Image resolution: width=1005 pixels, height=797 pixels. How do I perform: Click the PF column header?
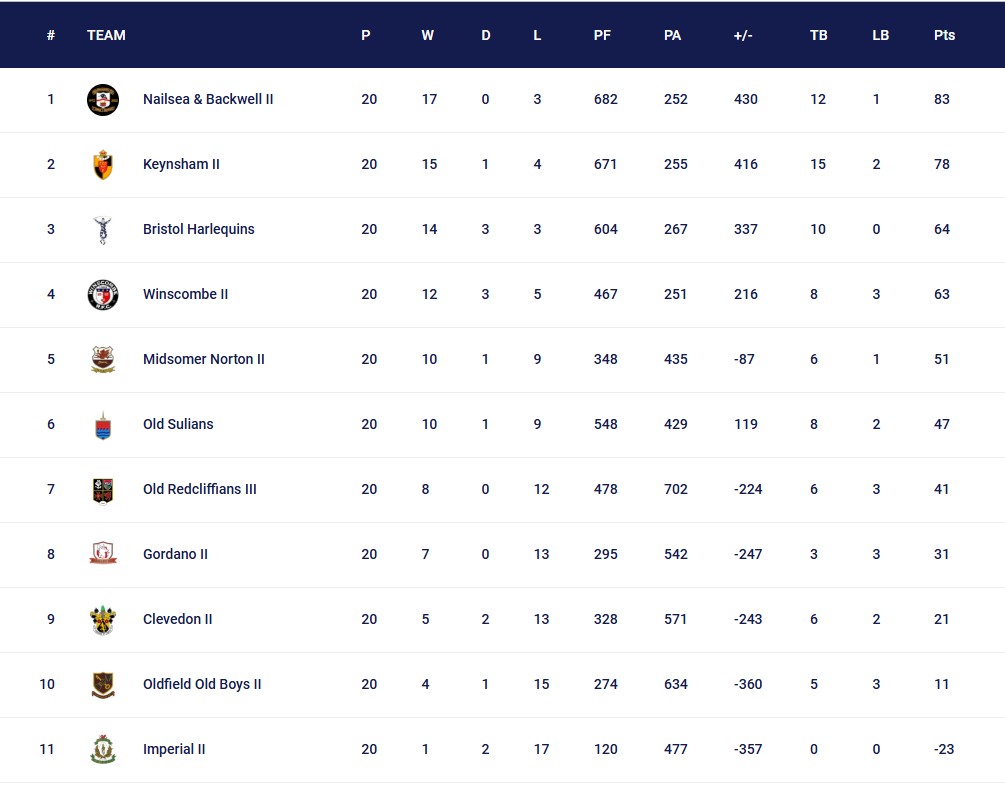pos(602,35)
